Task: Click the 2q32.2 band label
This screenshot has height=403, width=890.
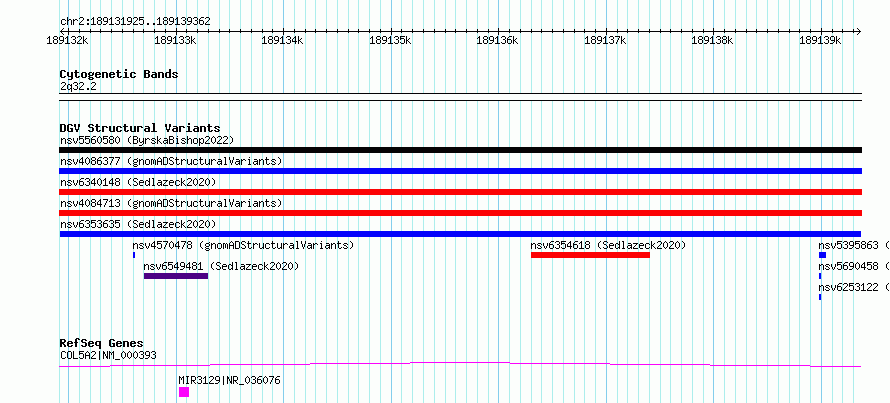Action: coord(78,86)
